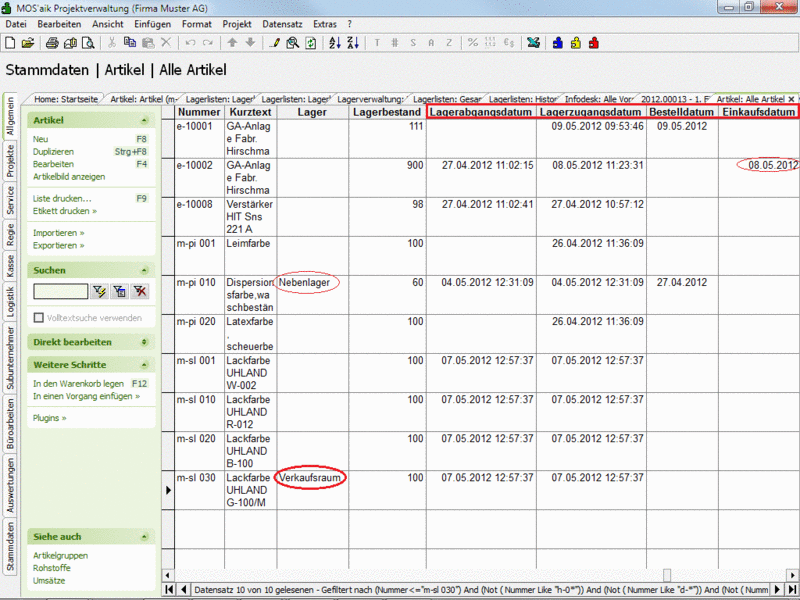Click the Open folder toolbar icon
This screenshot has height=600, width=800.
coord(28,43)
